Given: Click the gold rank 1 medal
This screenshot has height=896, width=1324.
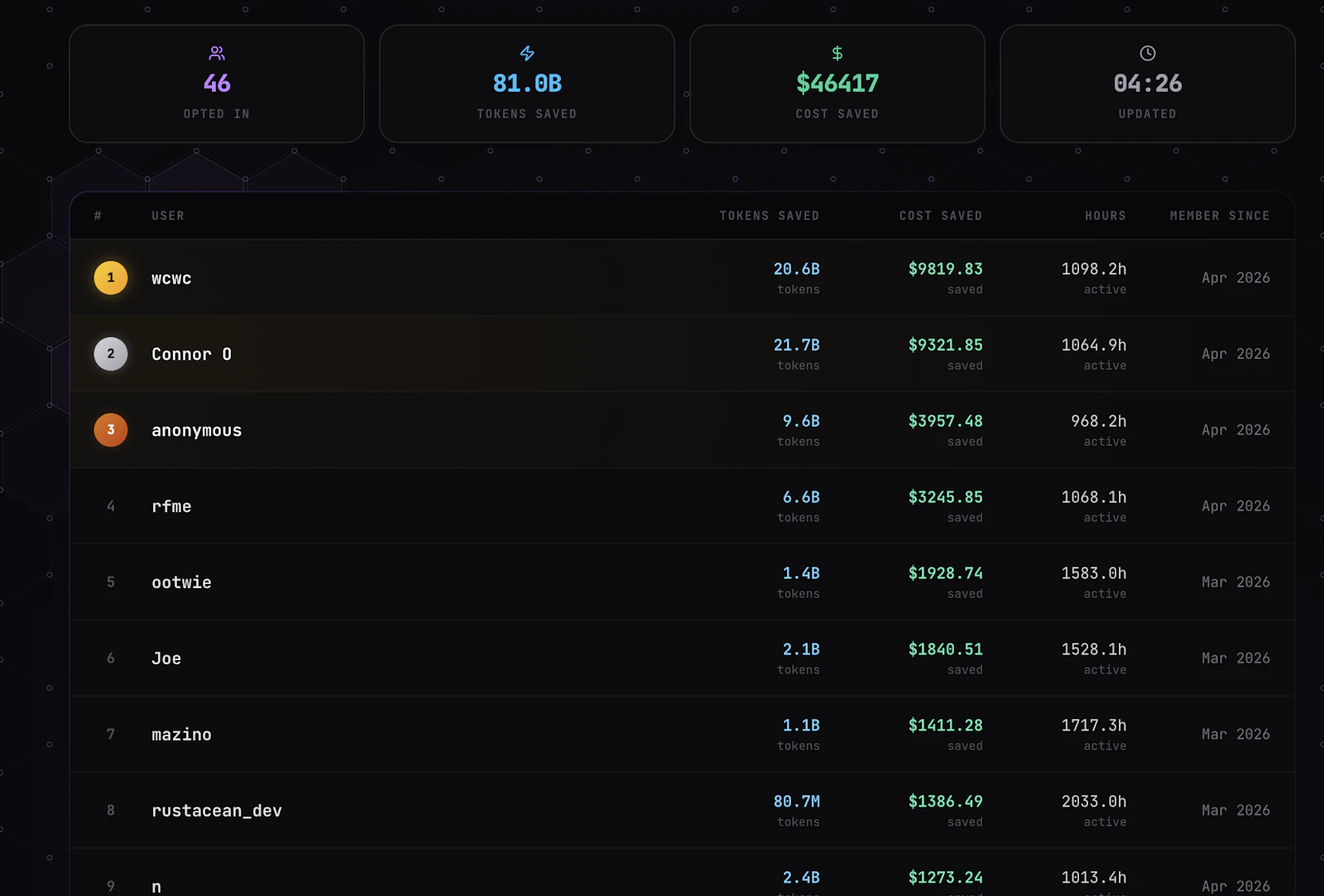Looking at the screenshot, I should point(111,278).
